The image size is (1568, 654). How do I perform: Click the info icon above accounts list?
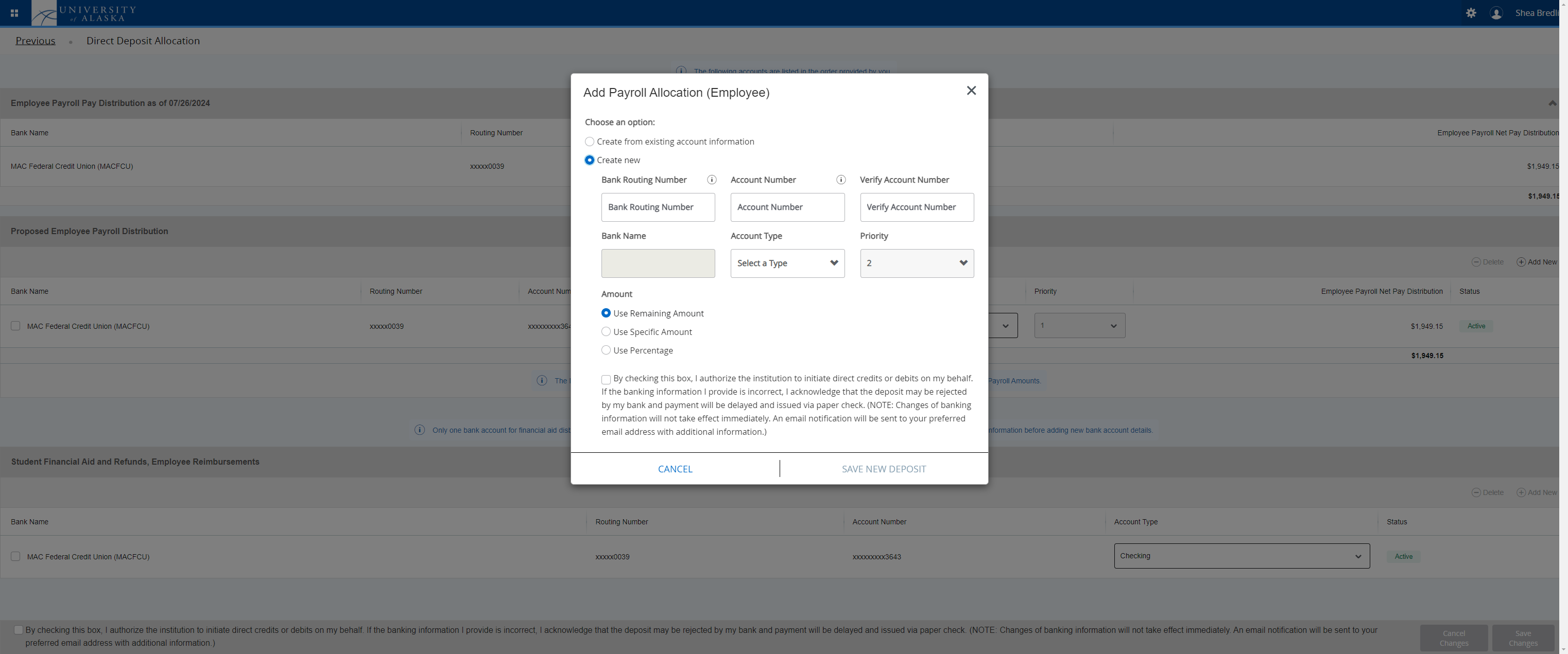[x=681, y=70]
